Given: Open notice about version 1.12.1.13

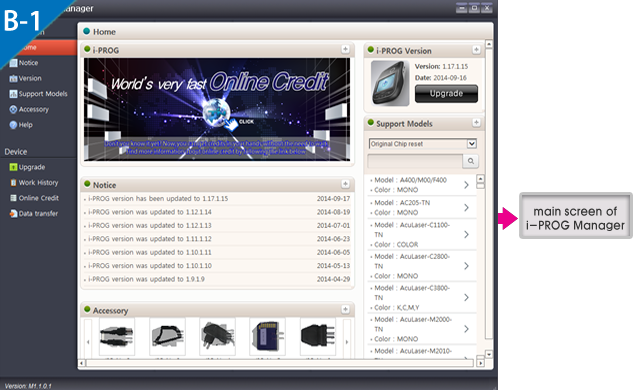Looking at the screenshot, I should point(217,225).
